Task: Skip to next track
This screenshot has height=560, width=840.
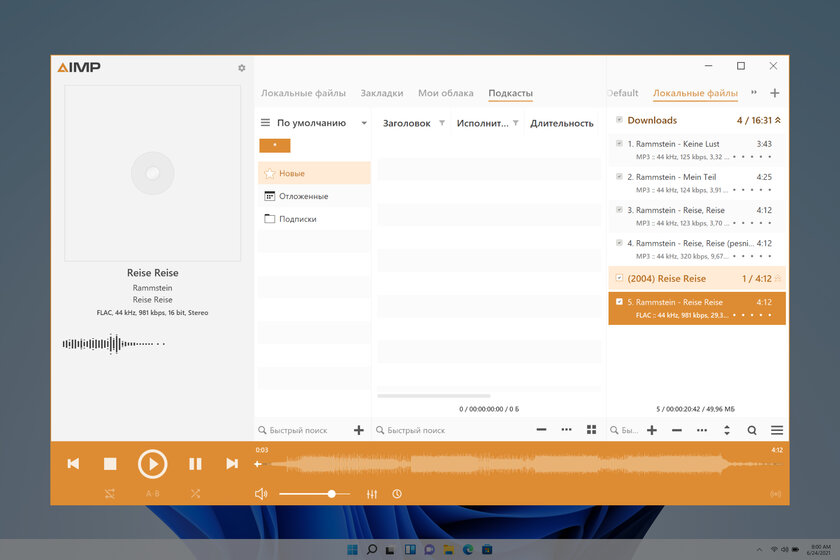Action: click(x=231, y=464)
